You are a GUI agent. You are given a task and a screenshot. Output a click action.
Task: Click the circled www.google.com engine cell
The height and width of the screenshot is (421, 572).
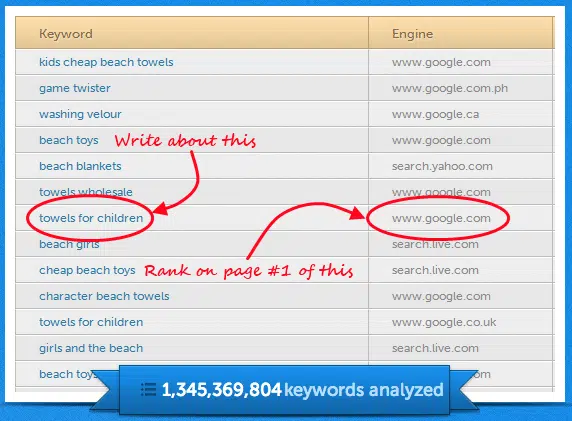[441, 219]
